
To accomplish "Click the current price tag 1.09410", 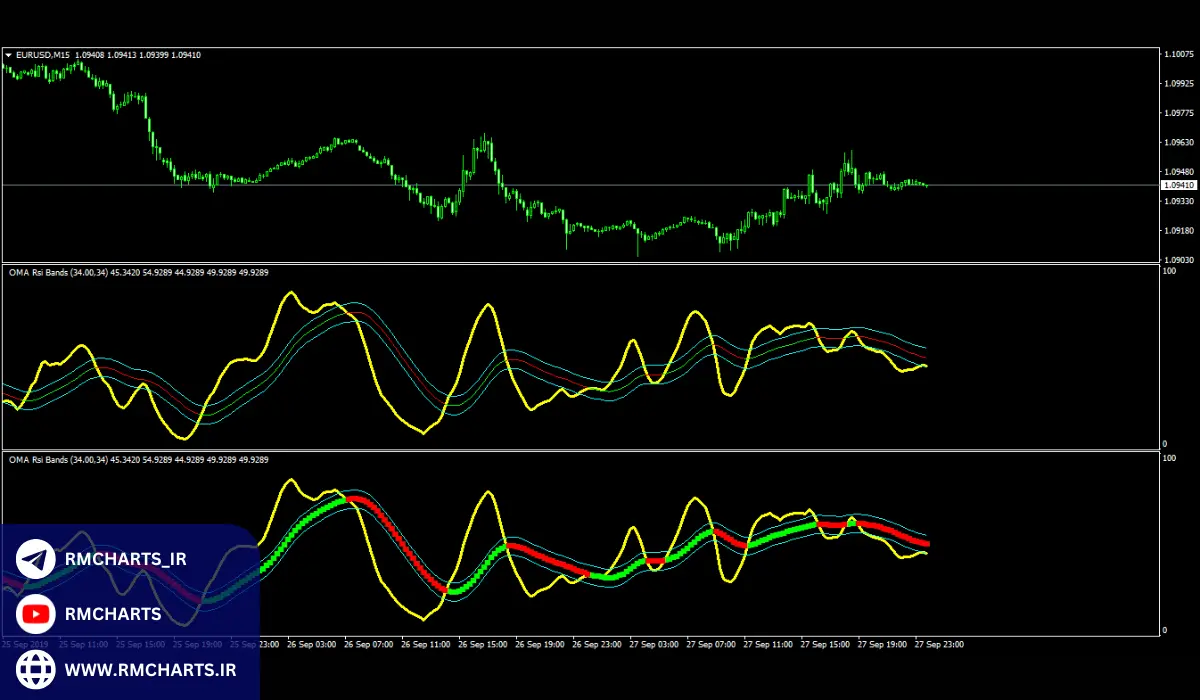I will coord(1178,185).
